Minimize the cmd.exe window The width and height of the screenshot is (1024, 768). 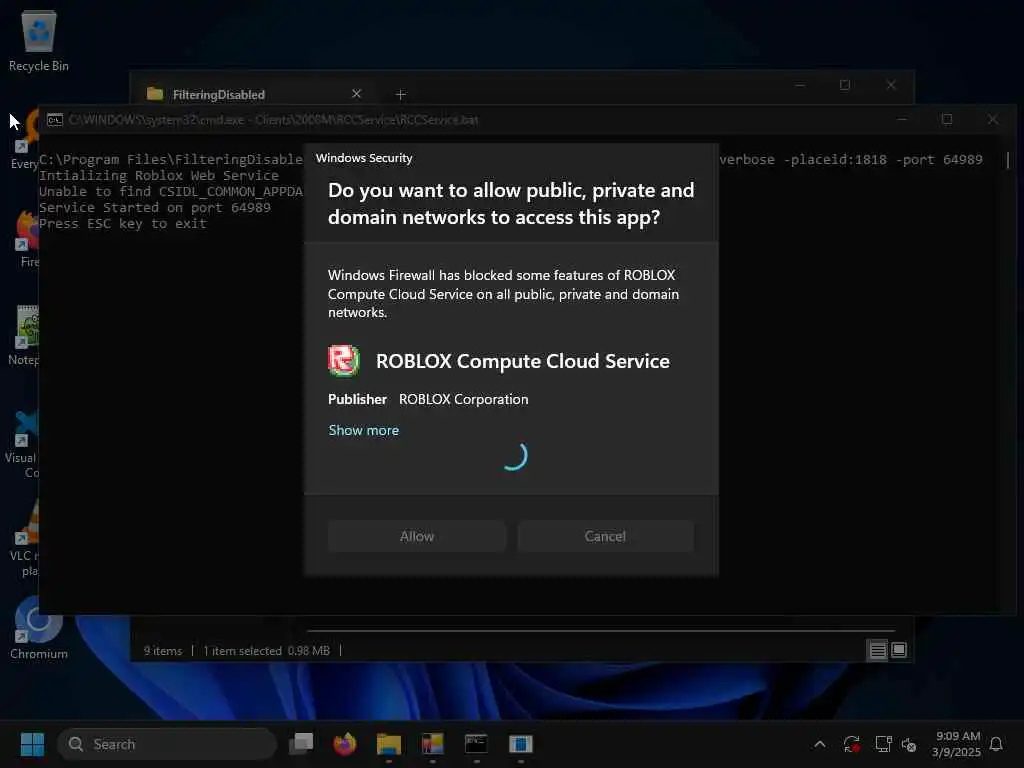902,120
